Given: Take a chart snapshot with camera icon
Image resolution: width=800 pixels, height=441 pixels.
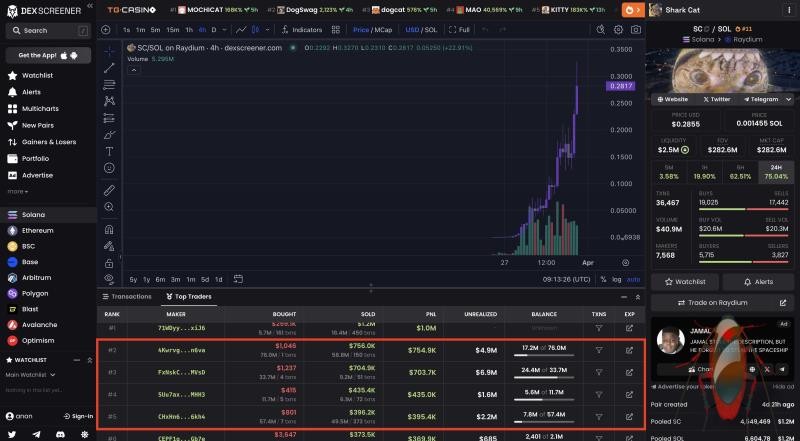Looking at the screenshot, I should (x=636, y=30).
